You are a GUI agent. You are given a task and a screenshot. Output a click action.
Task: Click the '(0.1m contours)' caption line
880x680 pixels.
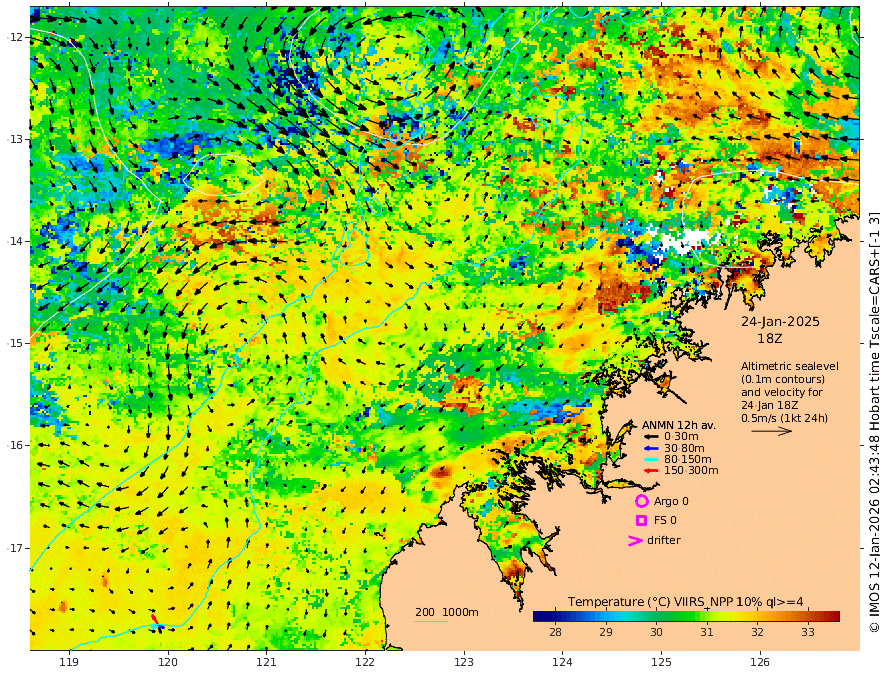pyautogui.click(x=783, y=379)
